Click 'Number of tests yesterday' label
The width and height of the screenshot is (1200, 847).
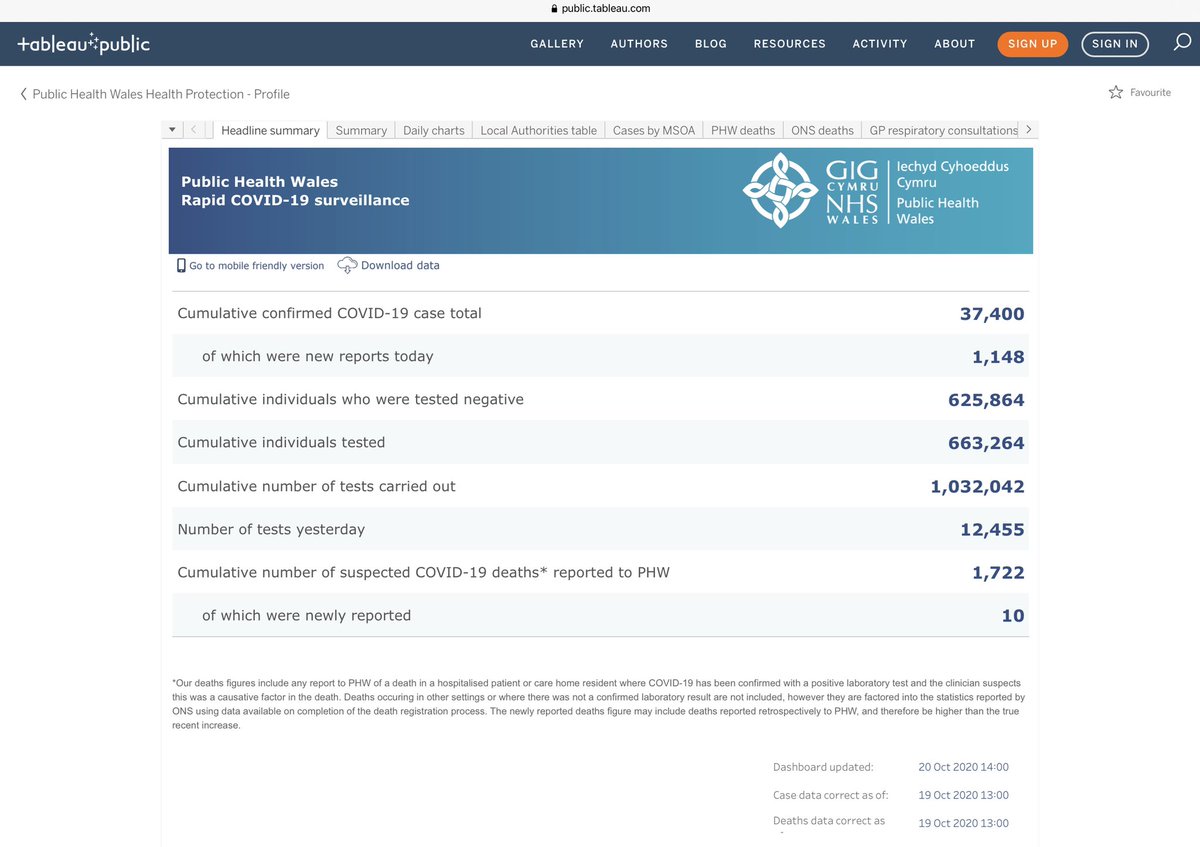pyautogui.click(x=271, y=529)
